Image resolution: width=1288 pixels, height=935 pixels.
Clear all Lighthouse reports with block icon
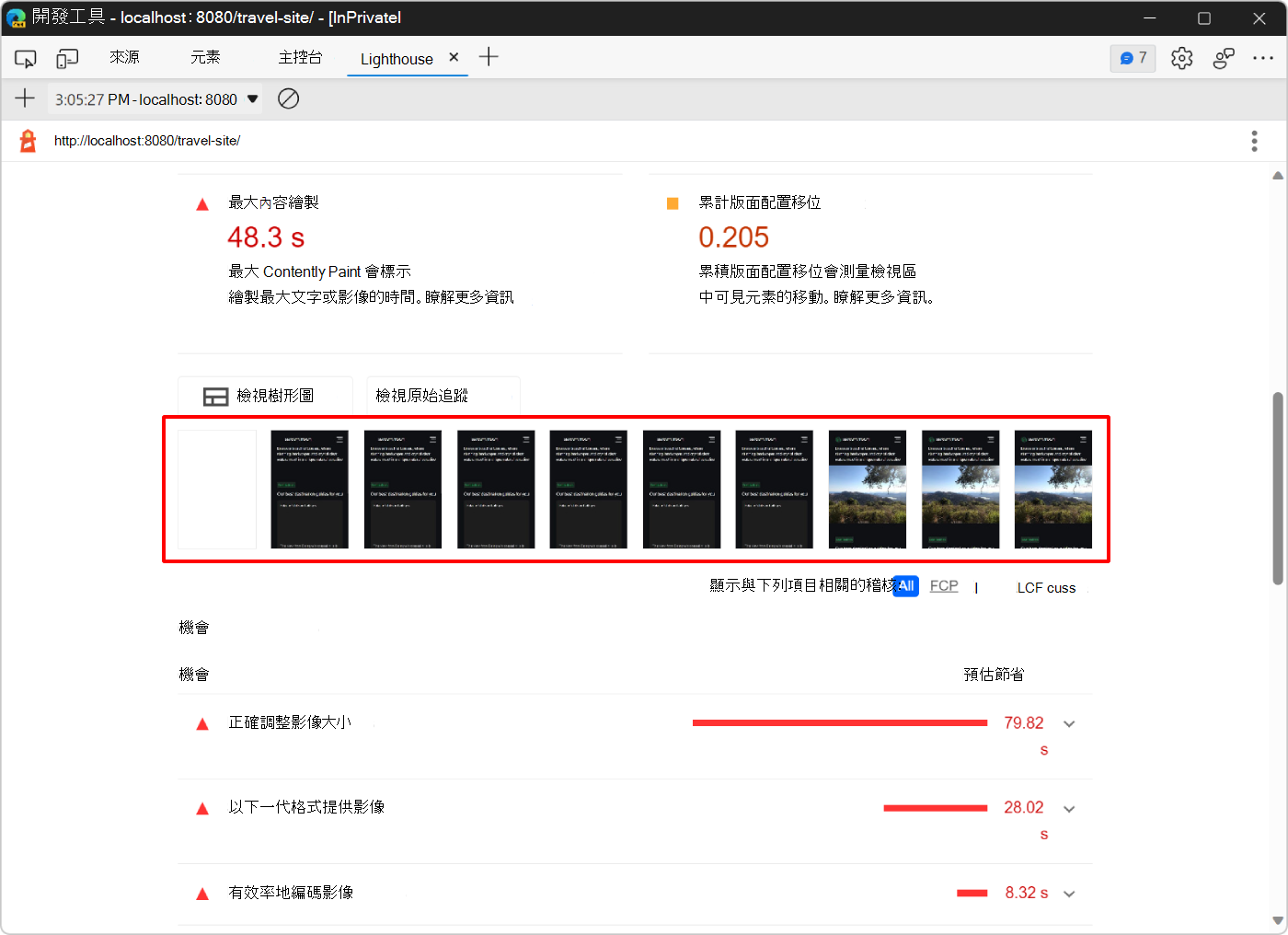tap(288, 98)
